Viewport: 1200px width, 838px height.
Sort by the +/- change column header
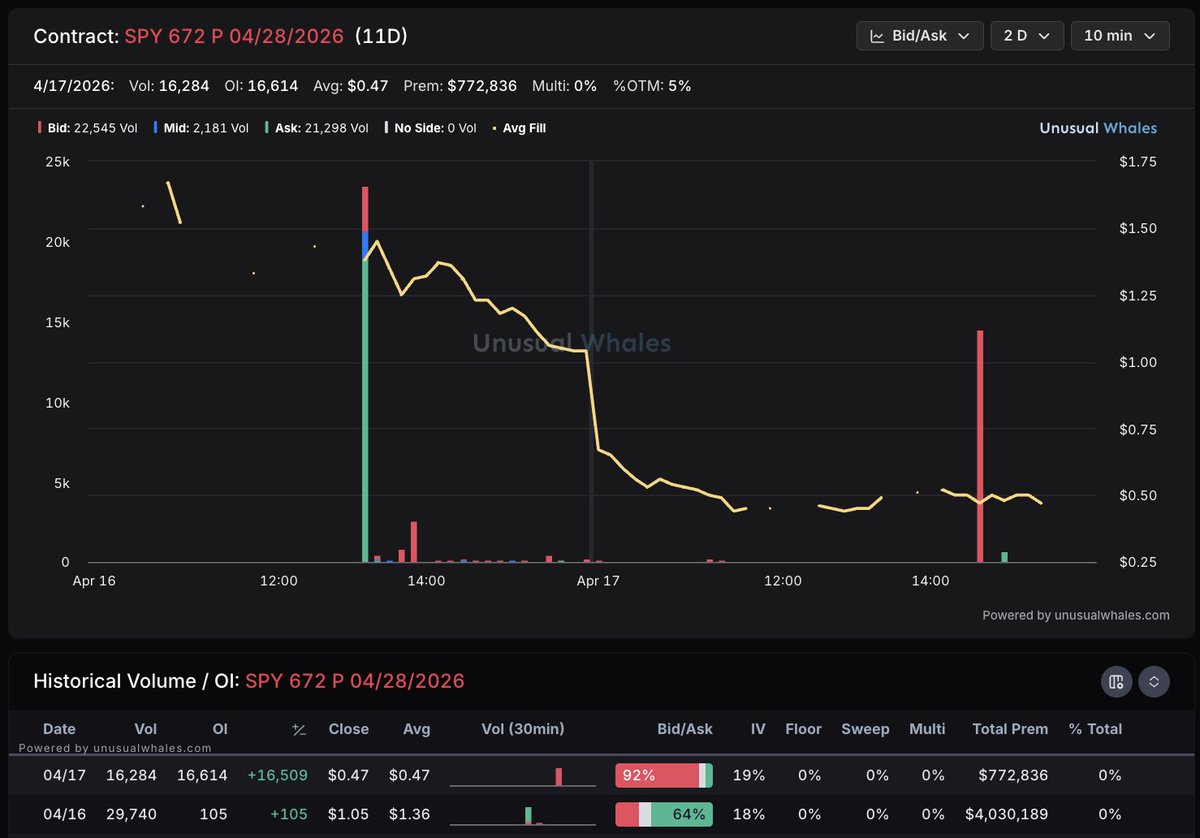(298, 729)
